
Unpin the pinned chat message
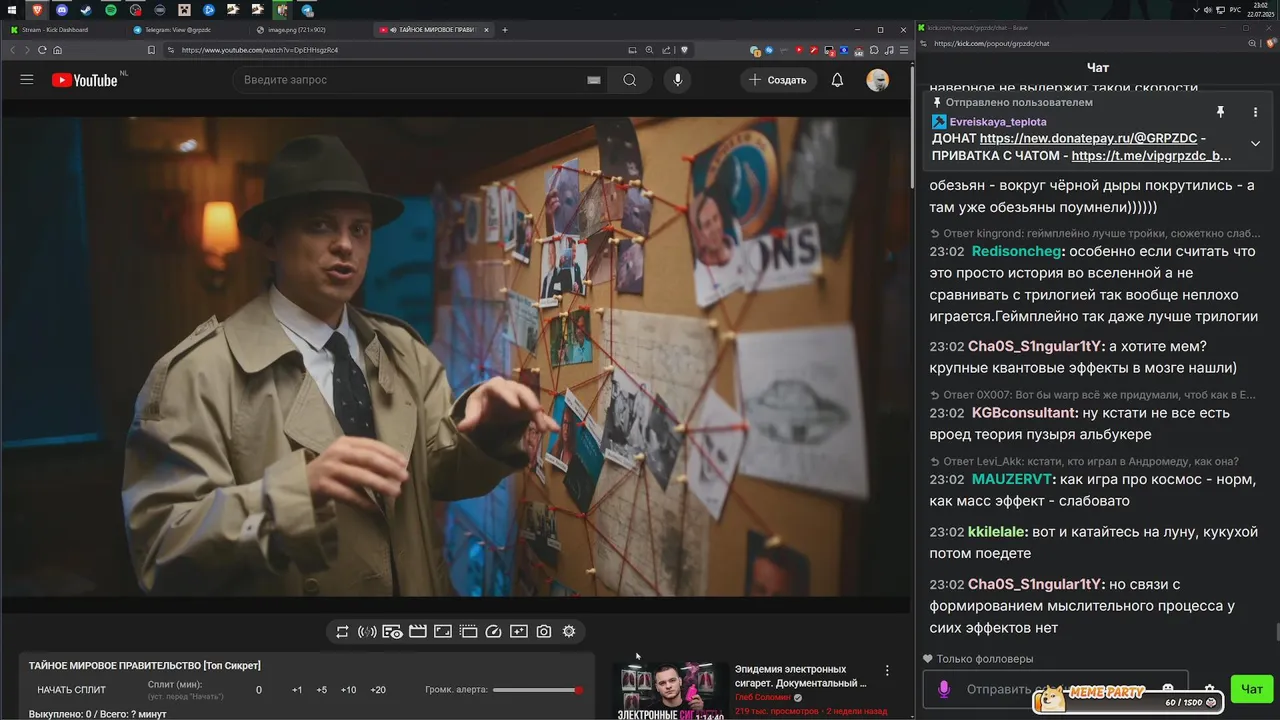pyautogui.click(x=1220, y=112)
